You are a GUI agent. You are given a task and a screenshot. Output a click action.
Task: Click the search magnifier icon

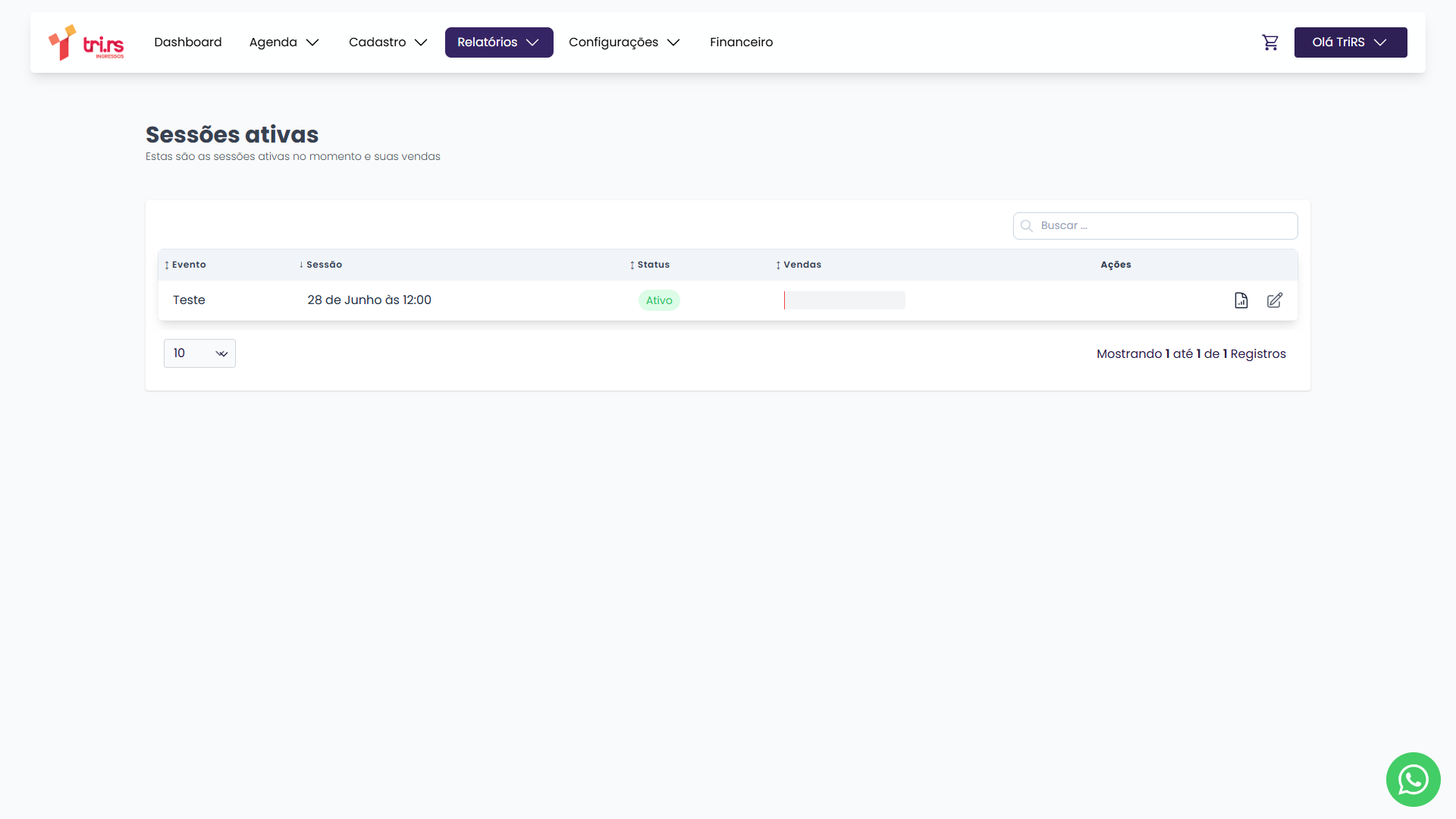tap(1027, 226)
